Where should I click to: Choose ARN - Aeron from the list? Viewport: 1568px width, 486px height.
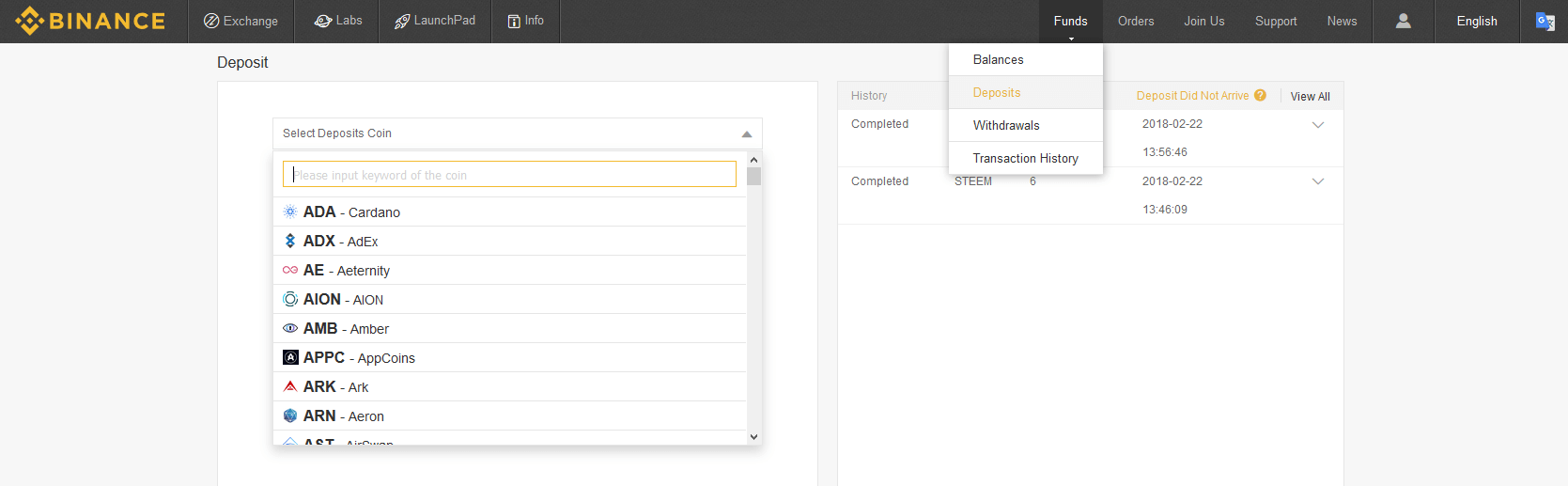tap(509, 415)
